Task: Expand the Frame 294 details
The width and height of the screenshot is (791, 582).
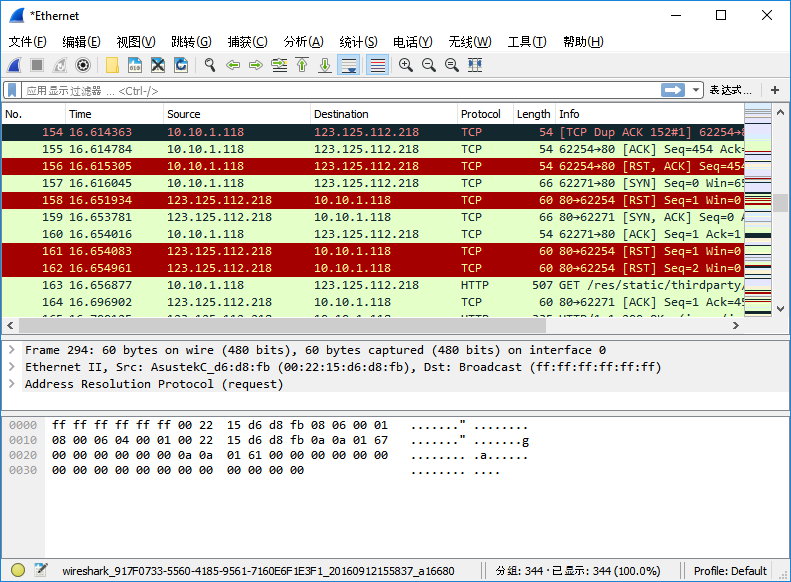Action: click(12, 350)
